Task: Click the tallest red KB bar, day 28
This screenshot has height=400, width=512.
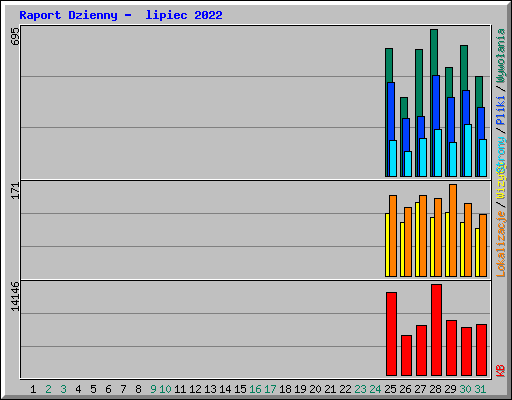Action: [x=436, y=330]
